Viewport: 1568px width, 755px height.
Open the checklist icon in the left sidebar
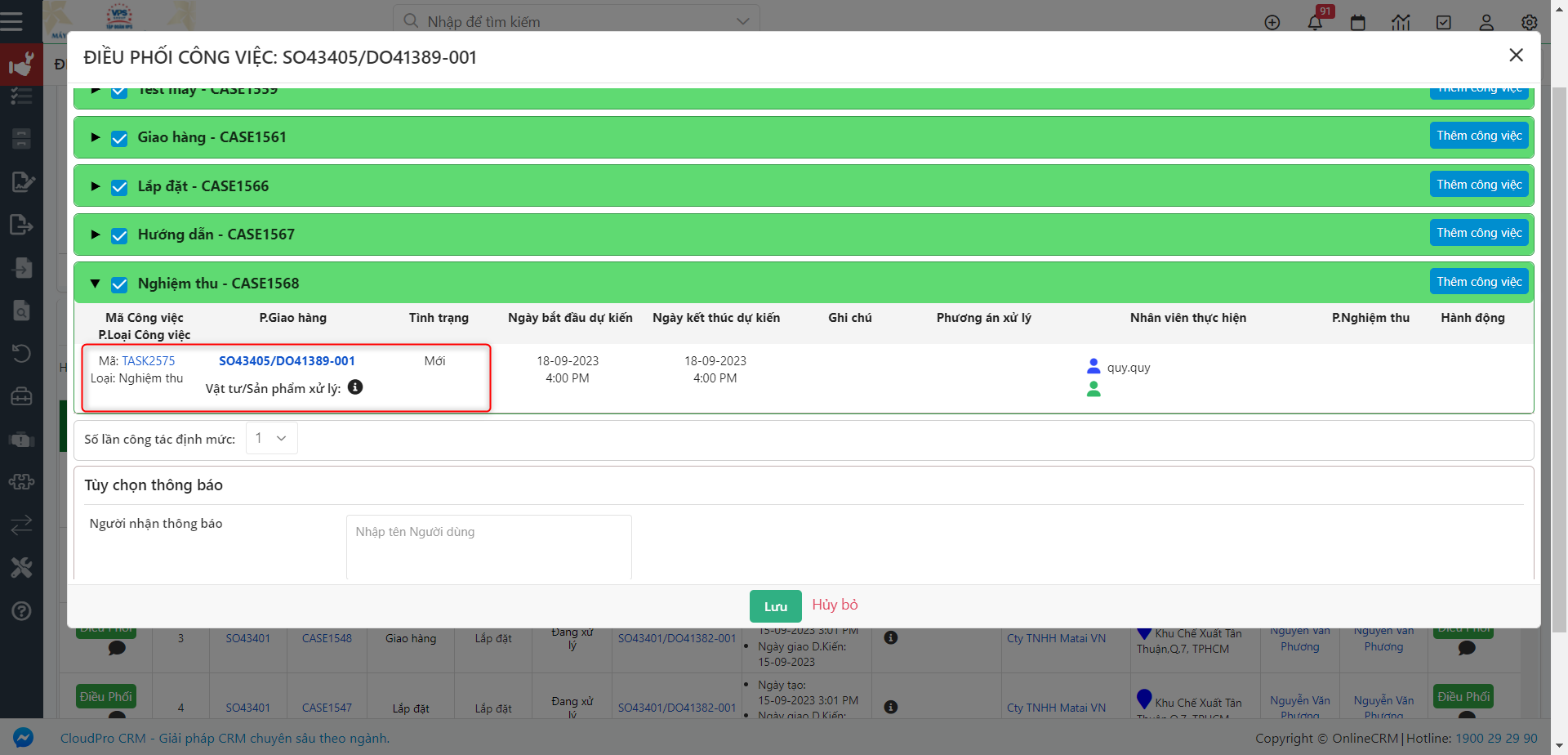click(x=21, y=96)
